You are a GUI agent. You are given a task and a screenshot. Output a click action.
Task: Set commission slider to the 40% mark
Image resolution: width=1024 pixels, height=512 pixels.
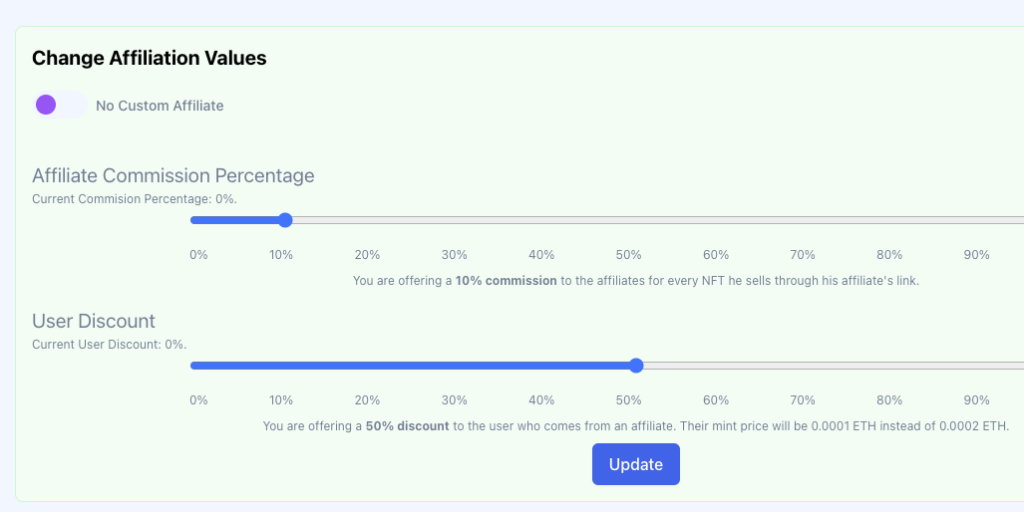pos(548,220)
